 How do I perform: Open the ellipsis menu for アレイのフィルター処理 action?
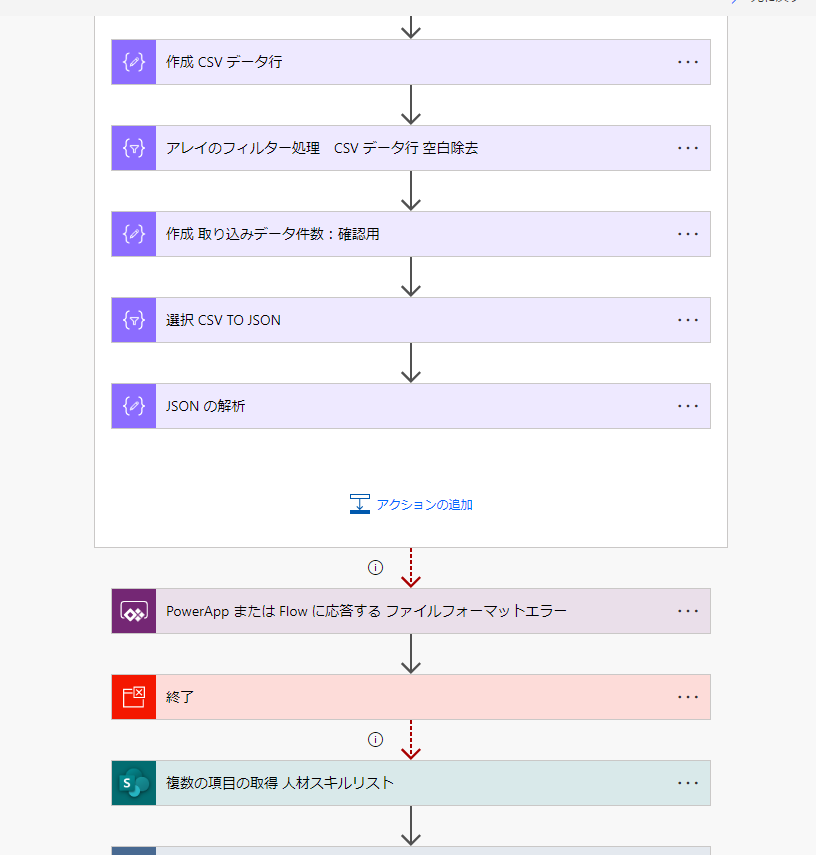[688, 148]
